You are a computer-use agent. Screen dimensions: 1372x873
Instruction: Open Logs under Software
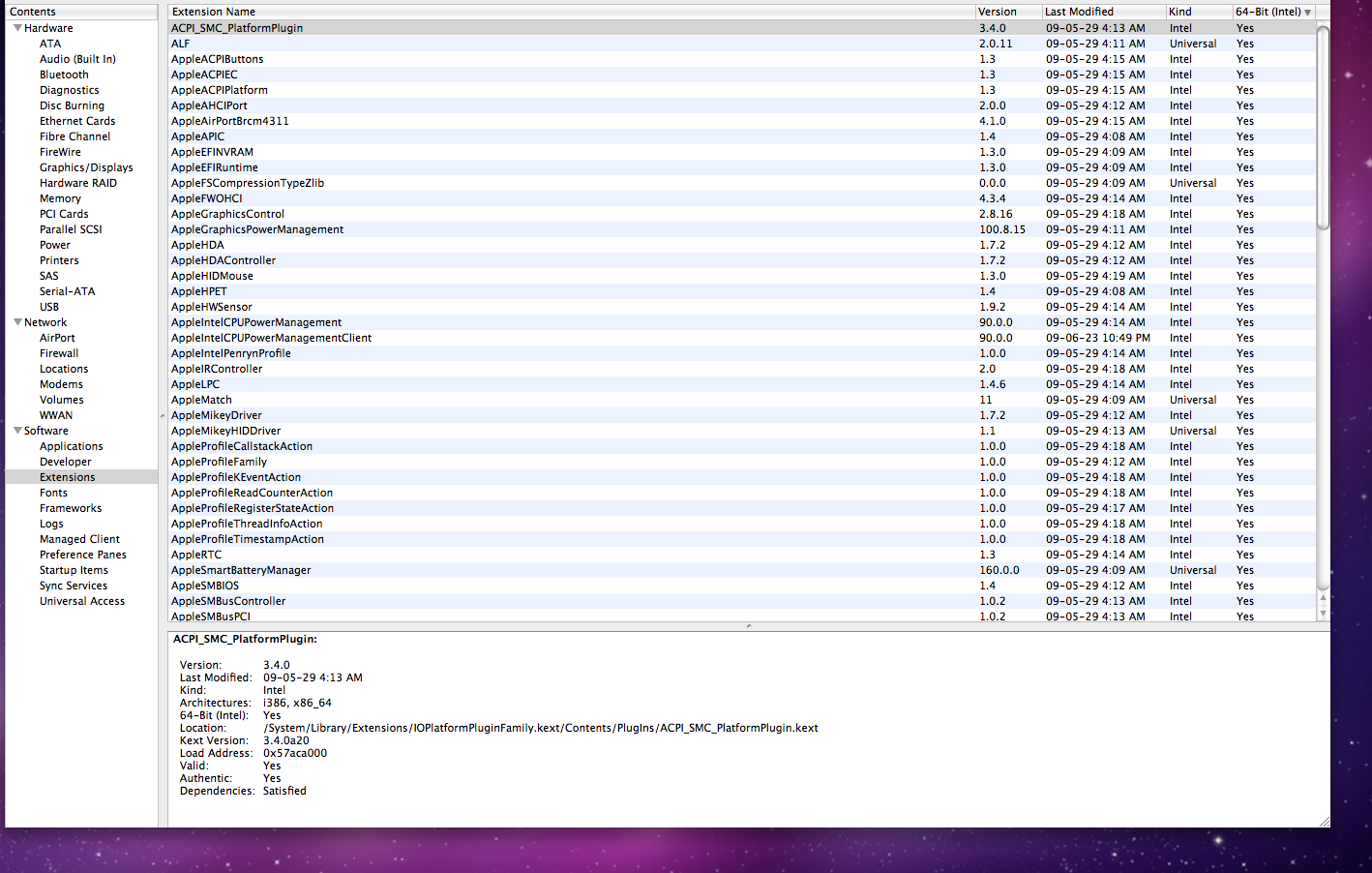[x=51, y=524]
